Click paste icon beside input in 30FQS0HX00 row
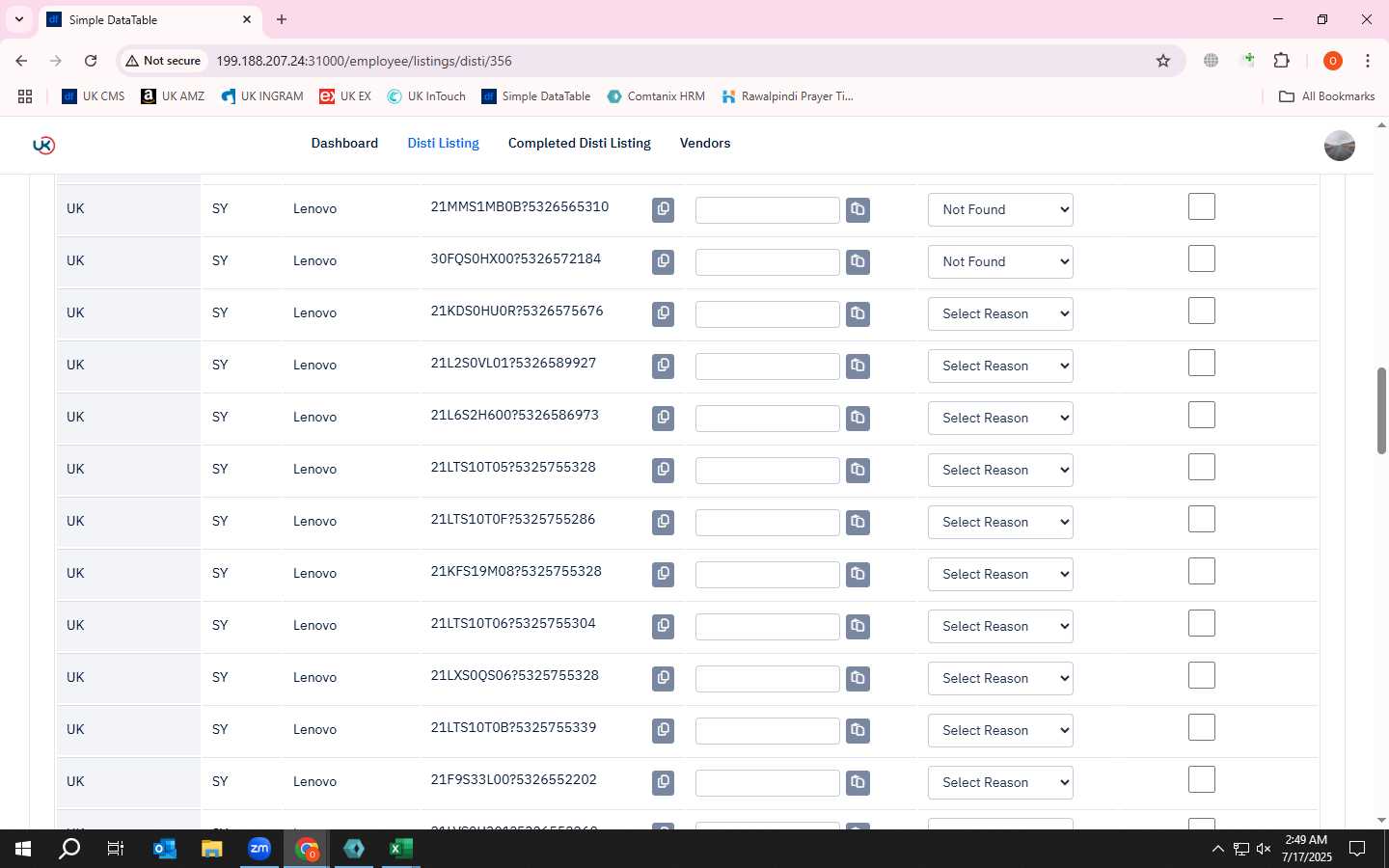This screenshot has width=1389, height=868. [858, 261]
